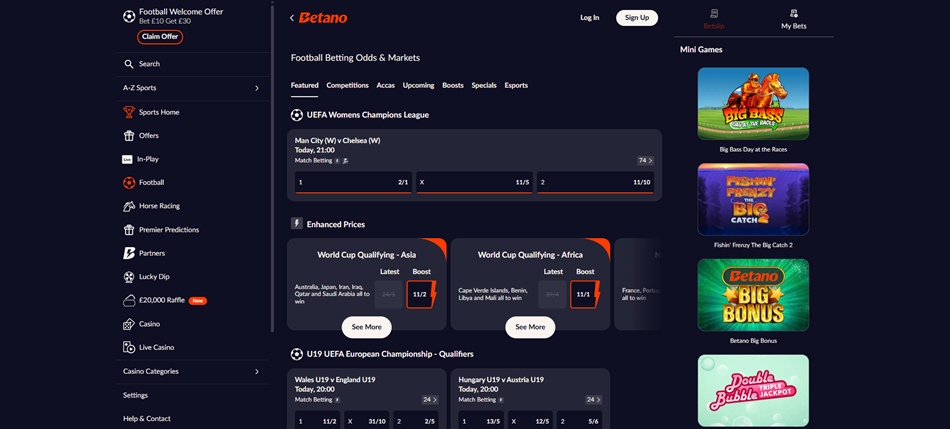The width and height of the screenshot is (950, 429).
Task: Go back using the arrow beside Betano logo
Action: [292, 18]
